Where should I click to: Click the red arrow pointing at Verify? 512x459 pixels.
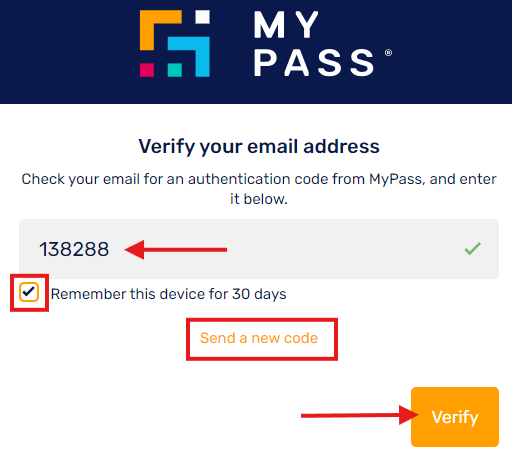coord(359,415)
